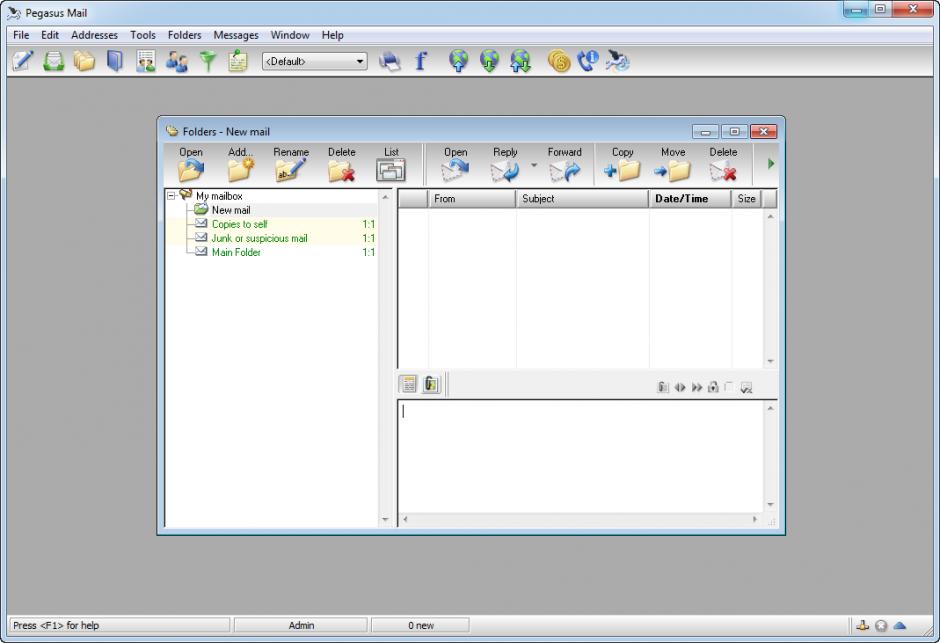The height and width of the screenshot is (643, 940).
Task: Open the distribution lists icon
Action: click(146, 61)
